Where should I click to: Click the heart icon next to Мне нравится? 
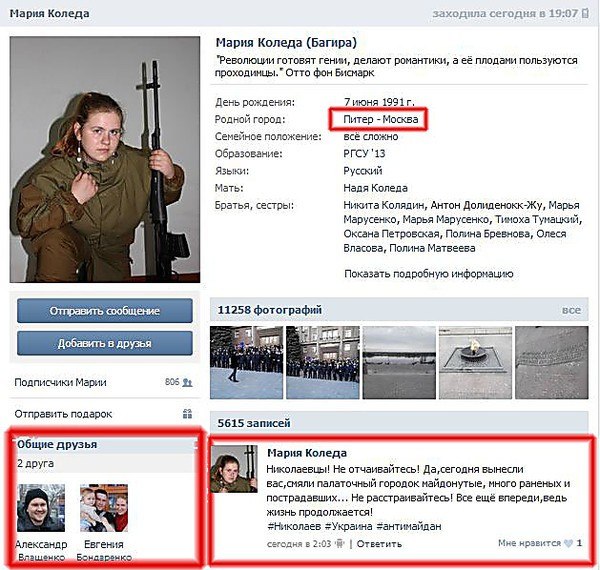click(569, 543)
